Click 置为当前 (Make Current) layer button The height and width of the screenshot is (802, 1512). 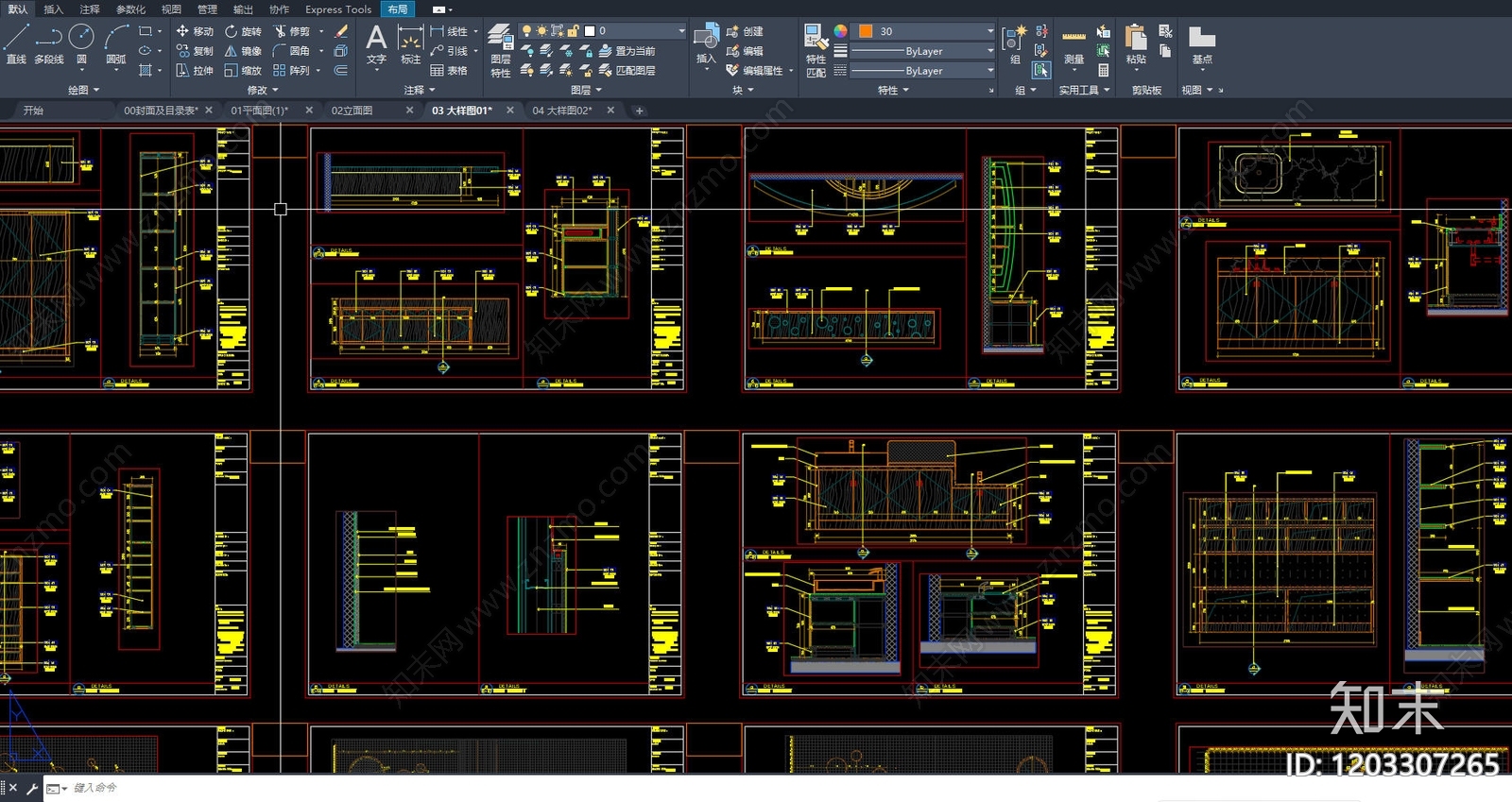627,51
